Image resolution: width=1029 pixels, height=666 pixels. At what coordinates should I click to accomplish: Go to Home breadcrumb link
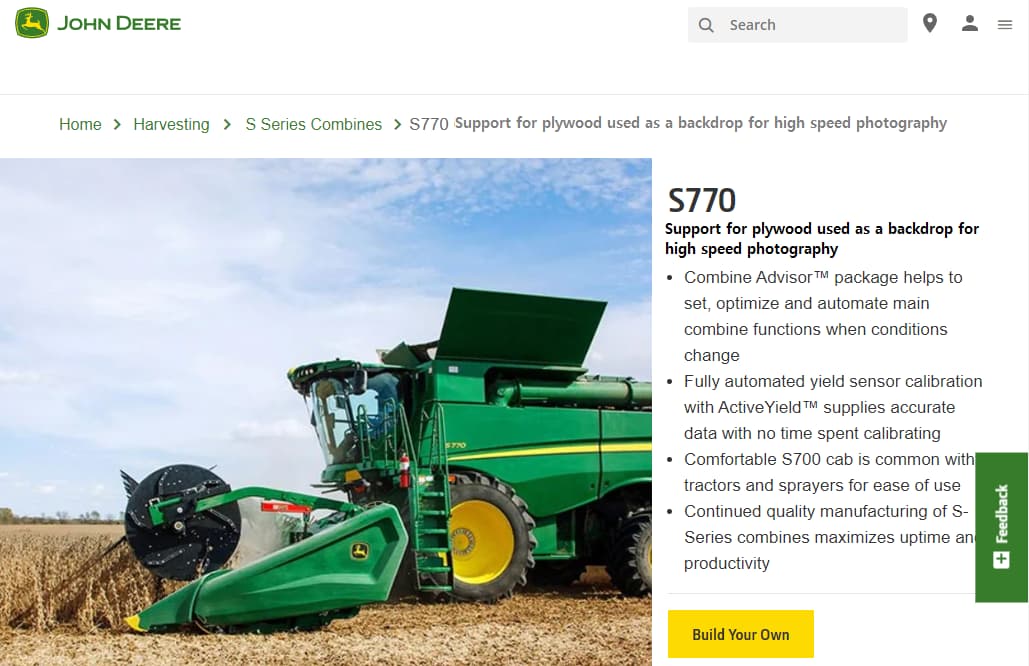tap(80, 124)
